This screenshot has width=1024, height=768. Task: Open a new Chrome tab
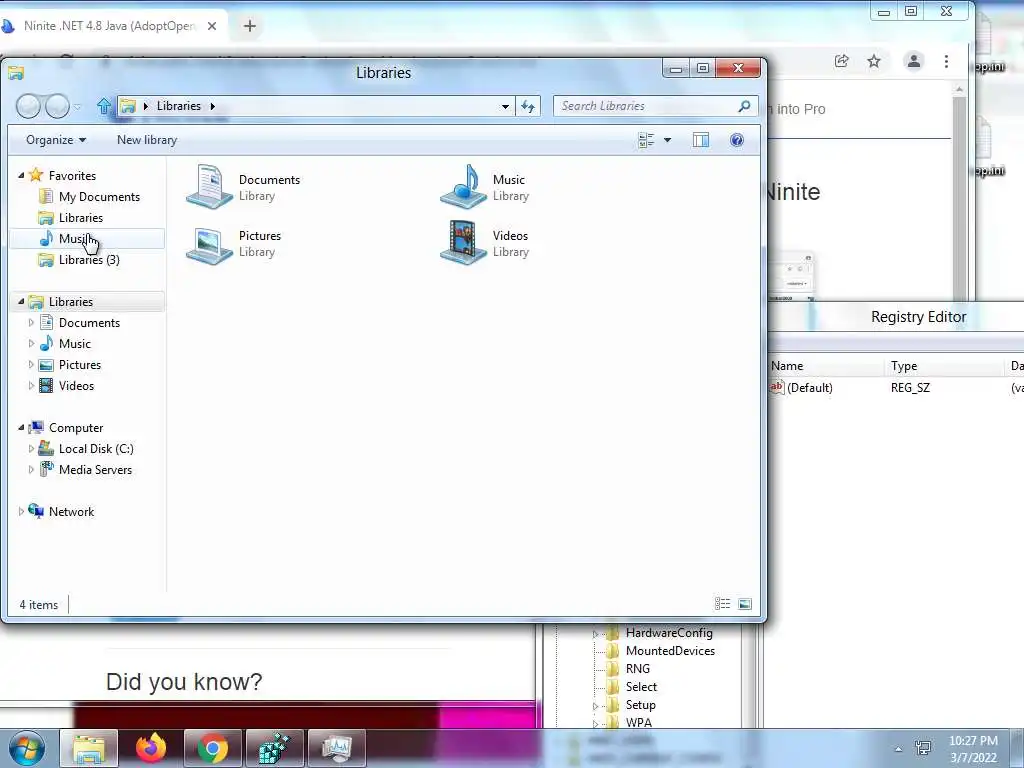(249, 26)
